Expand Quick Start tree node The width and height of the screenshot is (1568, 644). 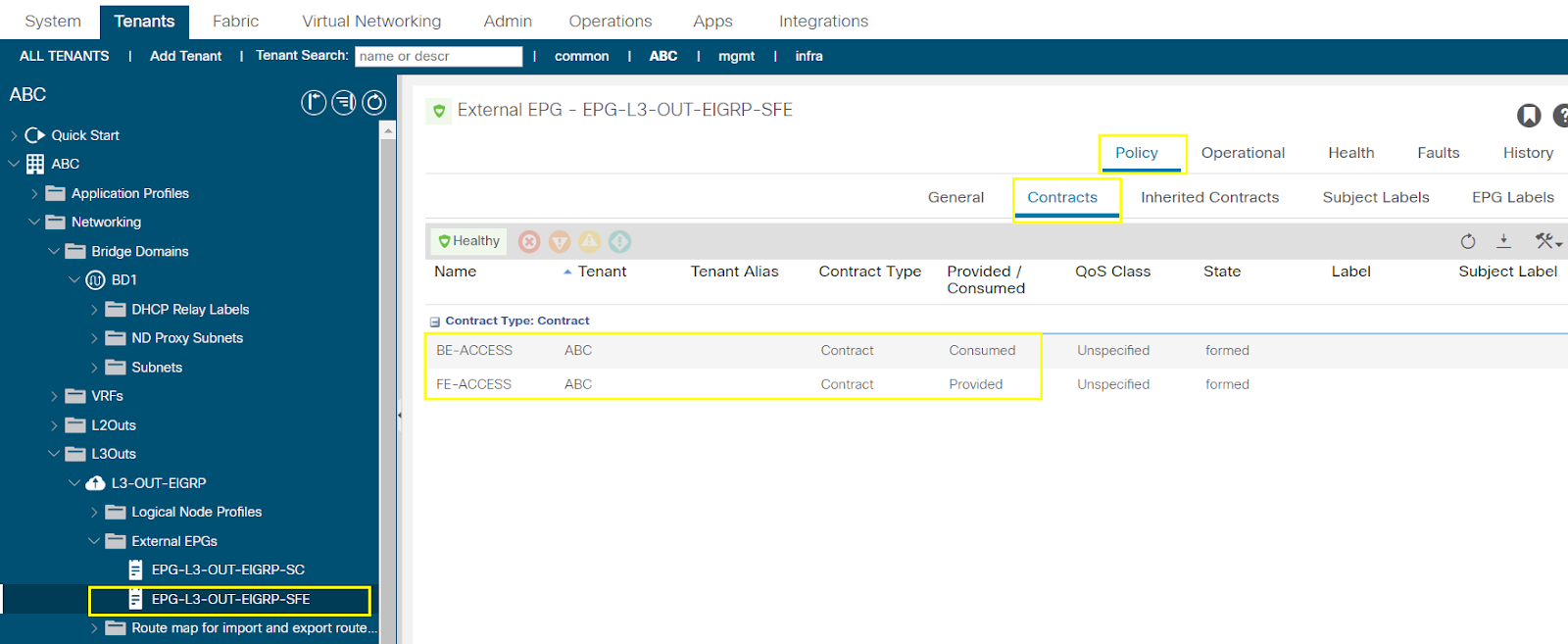click(14, 135)
